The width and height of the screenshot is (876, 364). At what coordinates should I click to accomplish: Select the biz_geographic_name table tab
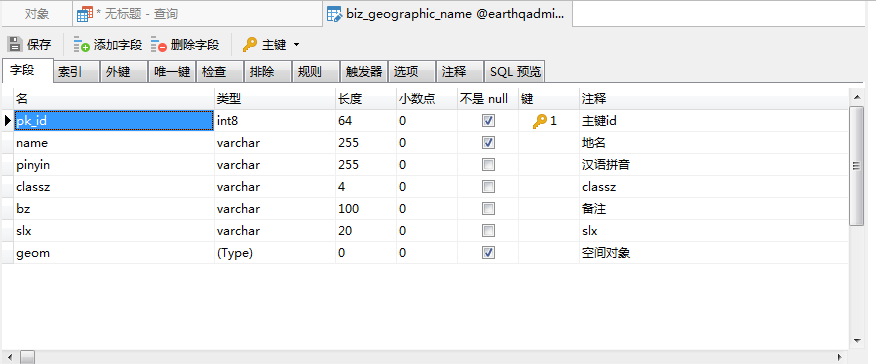click(447, 14)
